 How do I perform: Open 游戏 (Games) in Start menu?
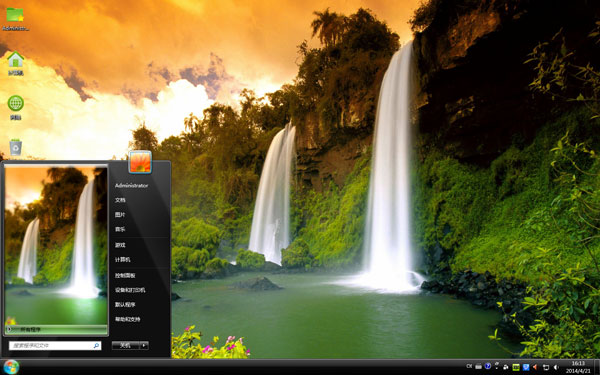(x=120, y=245)
